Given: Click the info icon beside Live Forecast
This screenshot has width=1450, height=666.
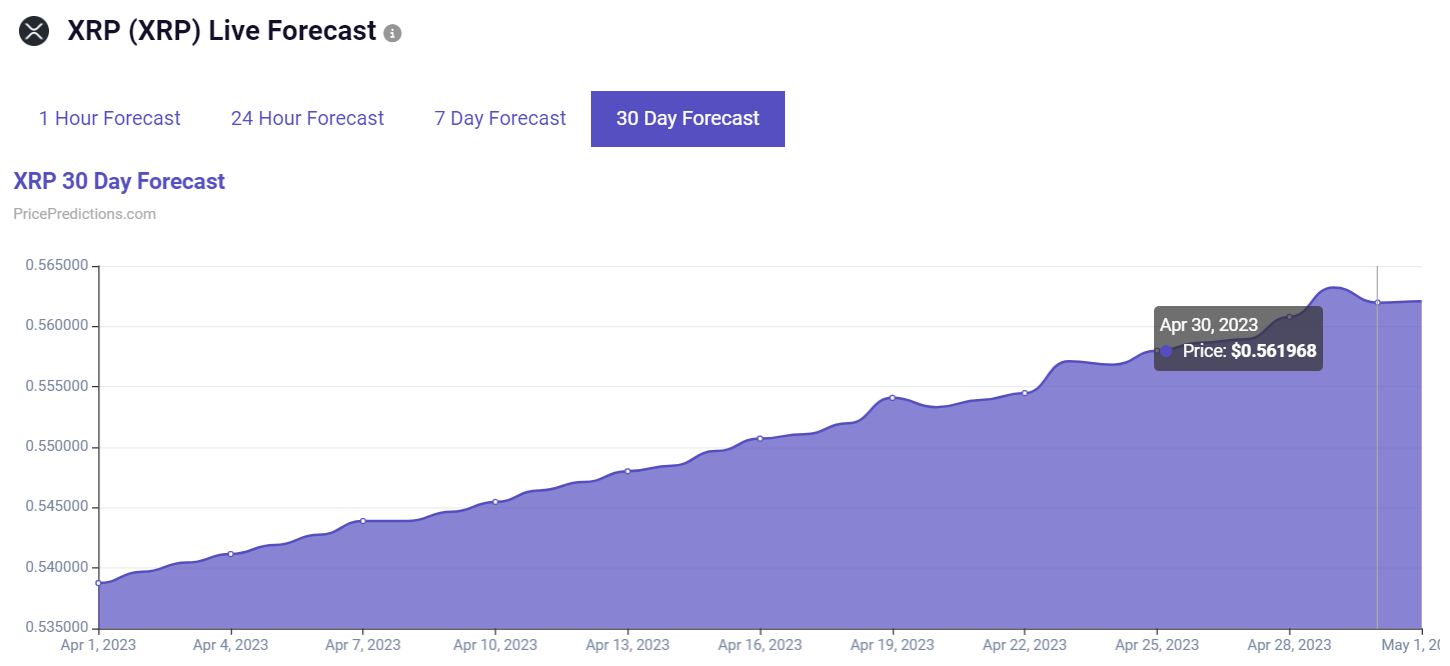Looking at the screenshot, I should [x=393, y=33].
